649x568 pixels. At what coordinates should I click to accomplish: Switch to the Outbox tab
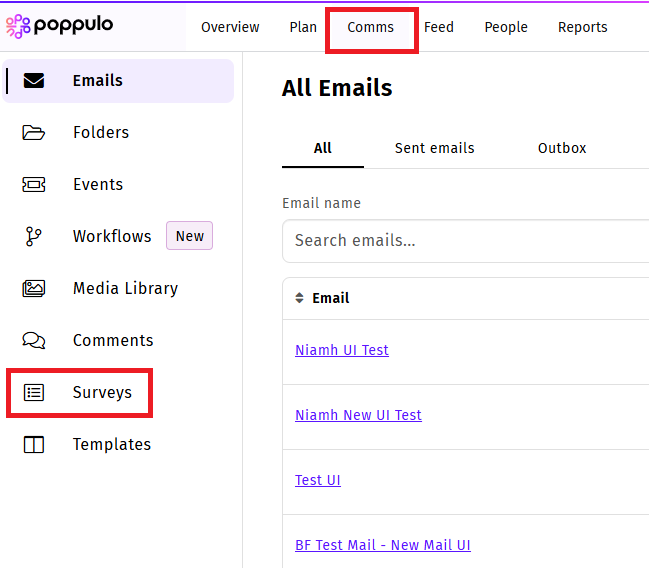(562, 148)
